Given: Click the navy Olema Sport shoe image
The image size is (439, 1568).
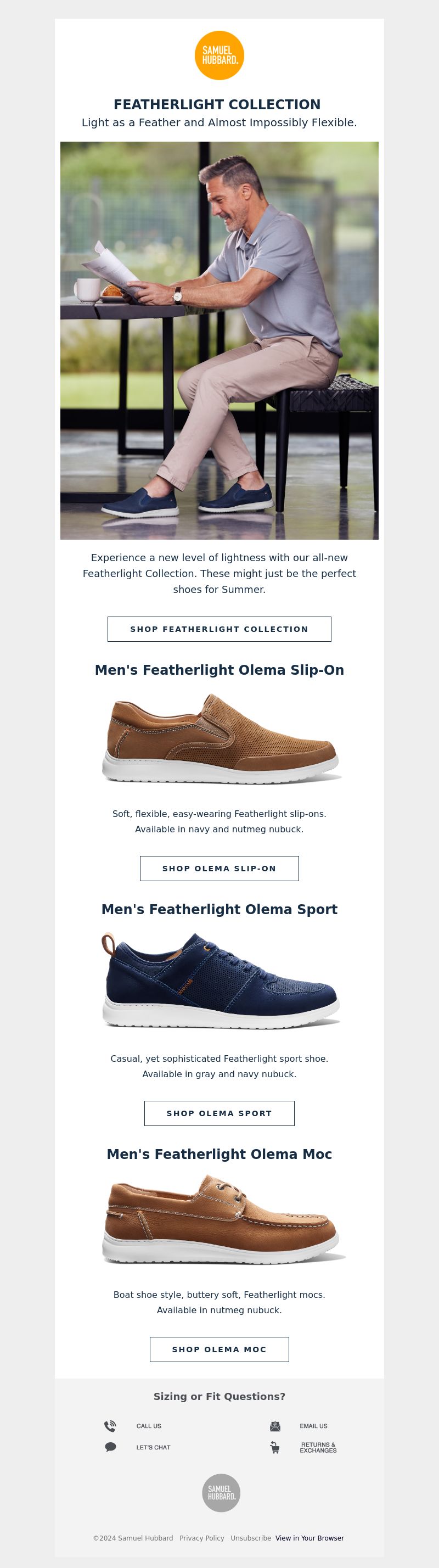Looking at the screenshot, I should click(x=220, y=980).
